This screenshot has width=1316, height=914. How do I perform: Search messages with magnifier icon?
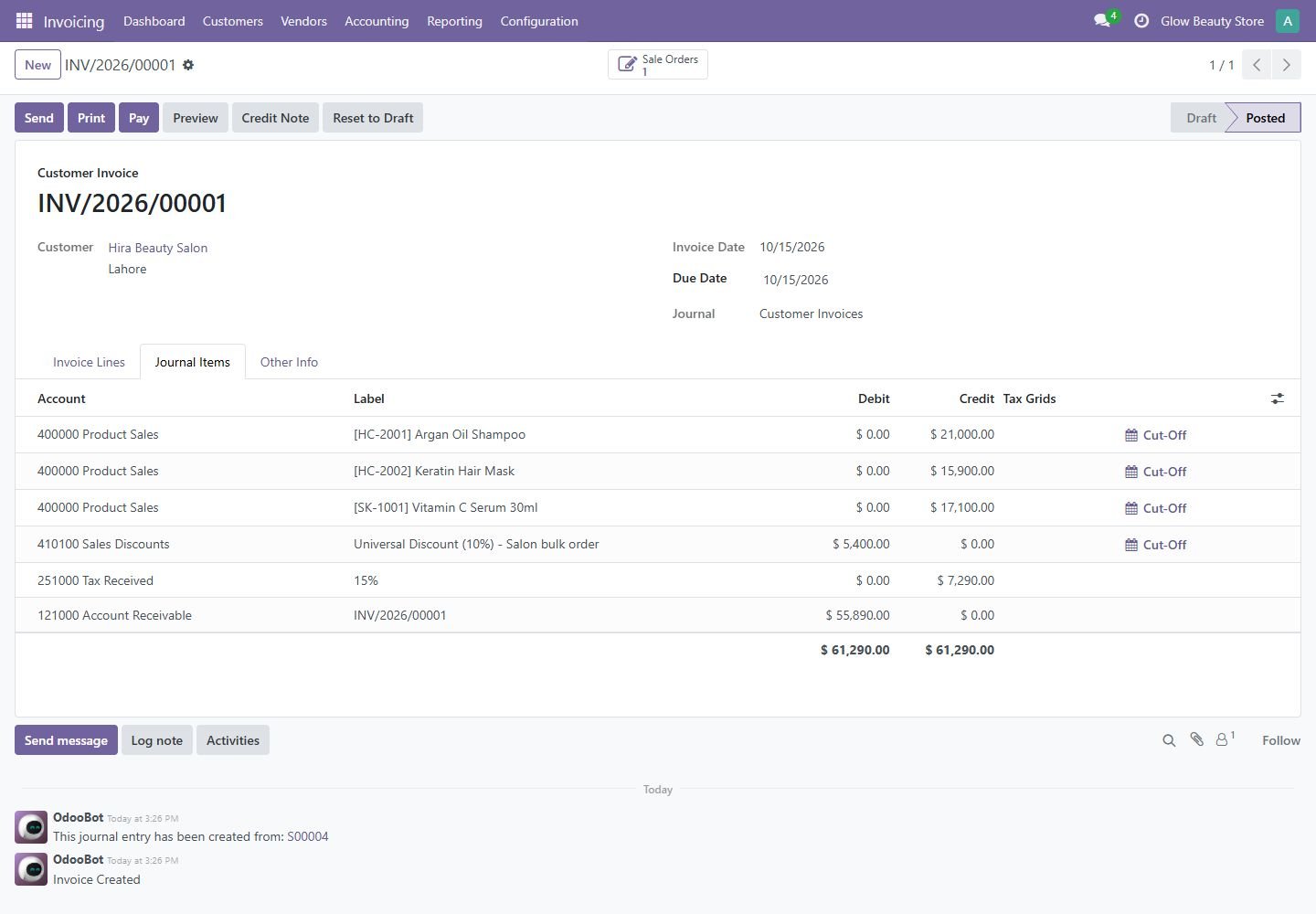(x=1169, y=740)
